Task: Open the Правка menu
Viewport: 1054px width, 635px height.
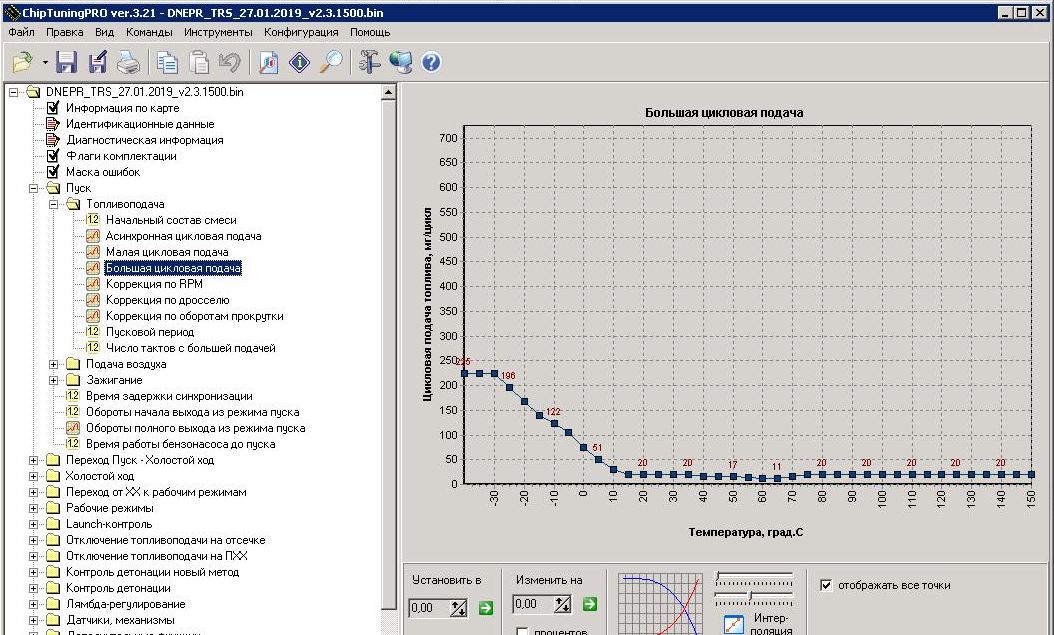Action: click(x=65, y=32)
